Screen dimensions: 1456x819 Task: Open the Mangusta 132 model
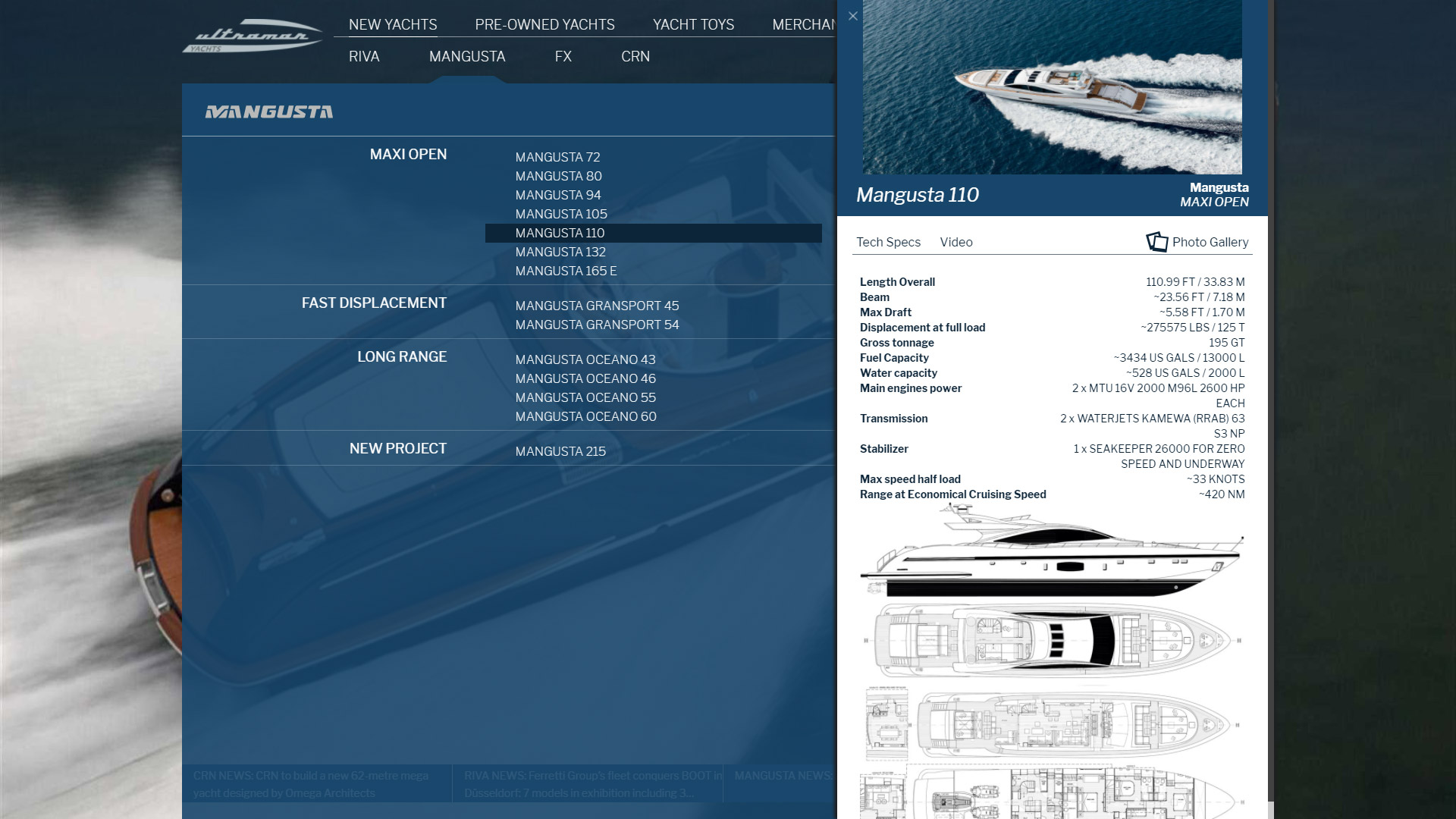point(560,252)
